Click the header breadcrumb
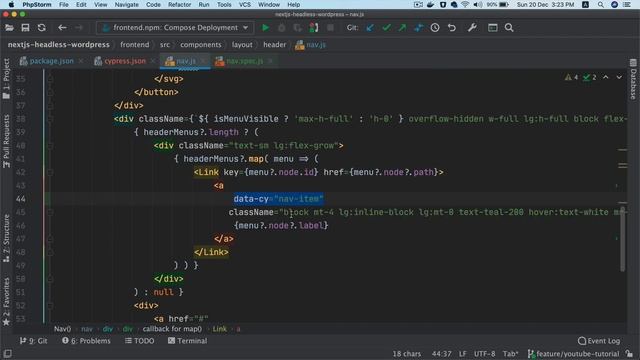This screenshot has width=640, height=360. [x=275, y=45]
